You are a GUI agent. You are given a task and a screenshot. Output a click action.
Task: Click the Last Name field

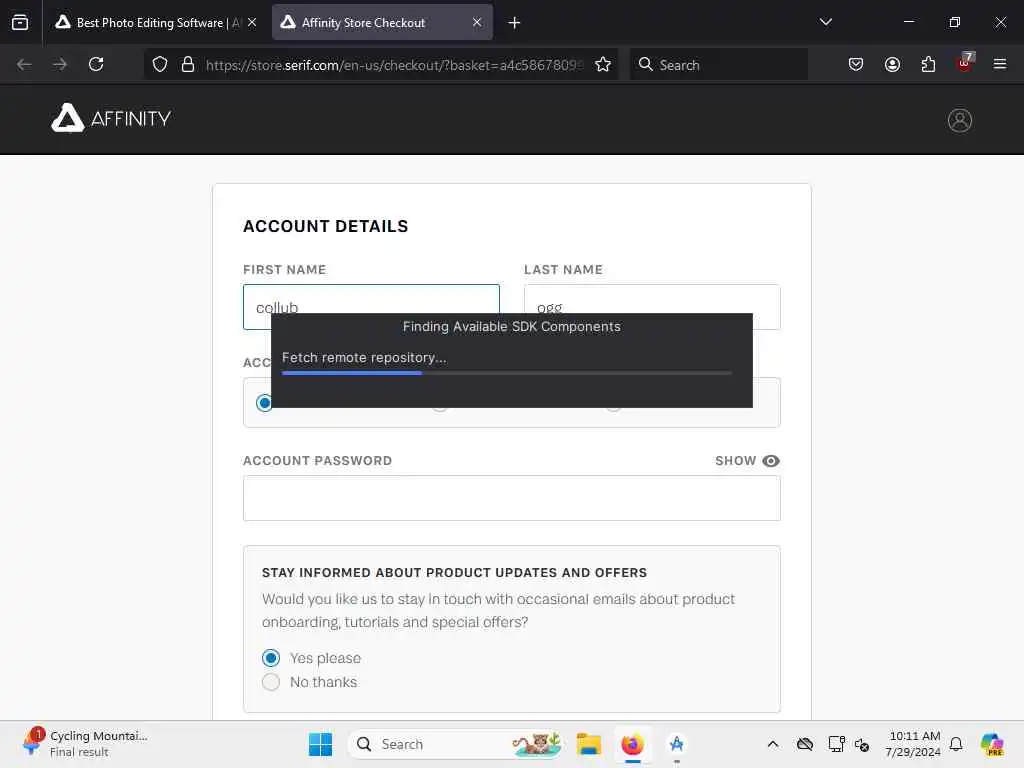coord(652,307)
